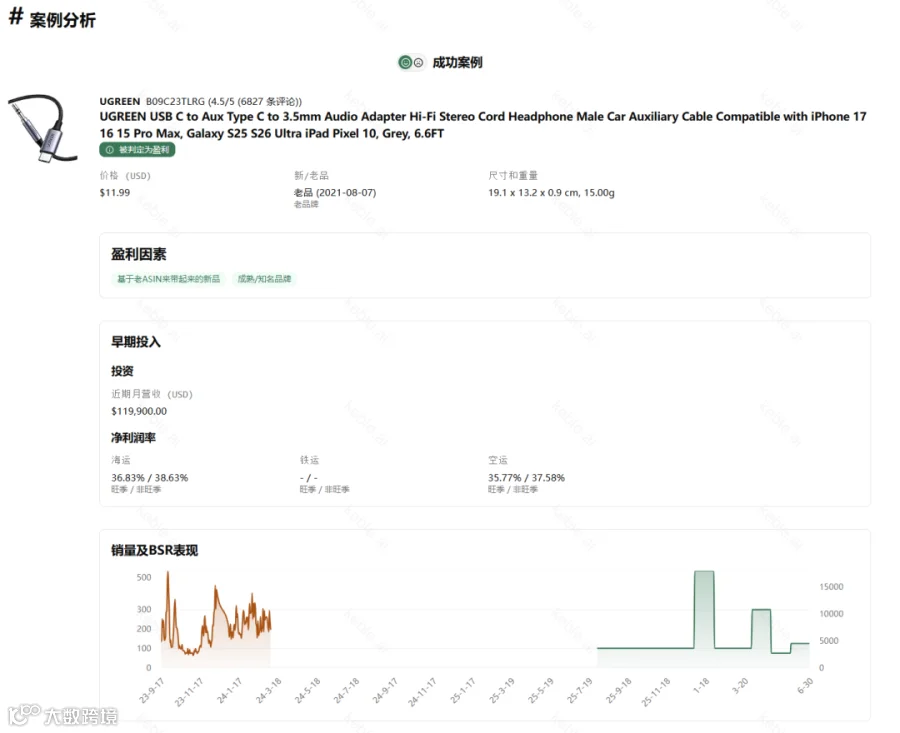This screenshot has width=900, height=733.
Task: Click the 基于老ASIN来带起来的新品 tag
Action: click(x=168, y=279)
